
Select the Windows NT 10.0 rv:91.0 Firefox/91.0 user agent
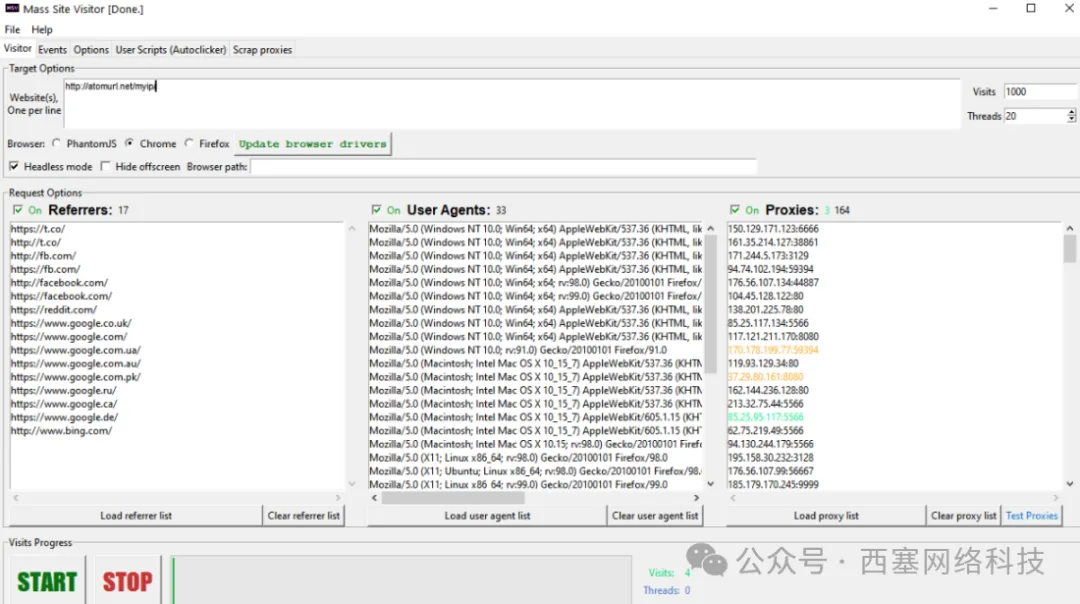coord(518,351)
